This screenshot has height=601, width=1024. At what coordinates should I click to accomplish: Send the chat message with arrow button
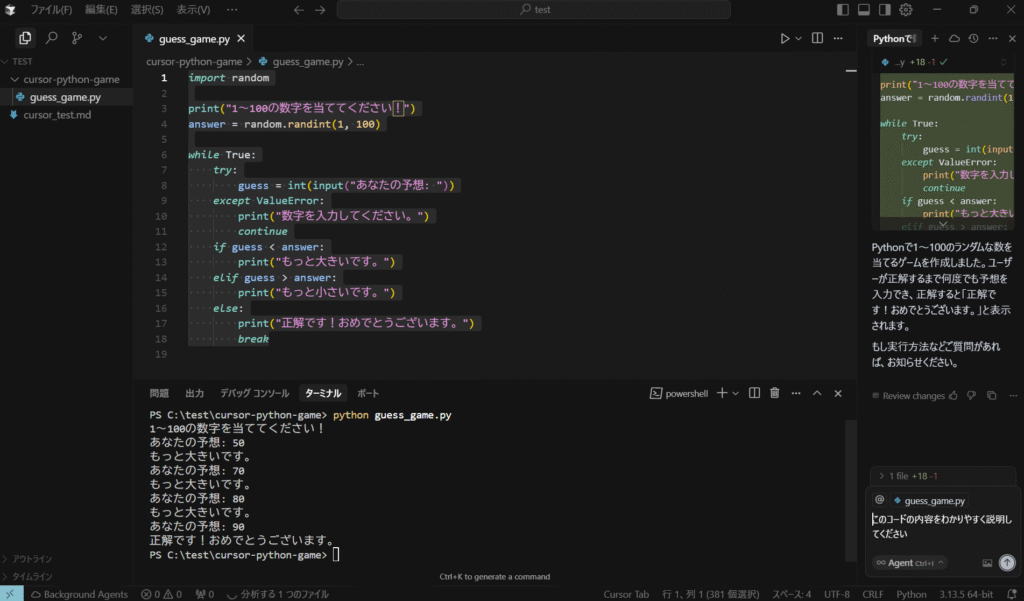coord(1007,562)
